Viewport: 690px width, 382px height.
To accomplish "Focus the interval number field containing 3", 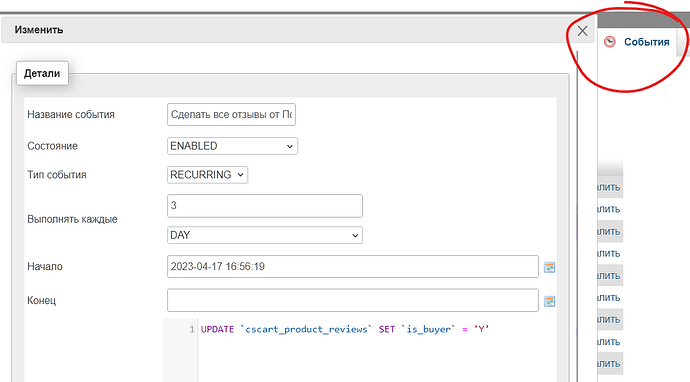I will pyautogui.click(x=265, y=206).
